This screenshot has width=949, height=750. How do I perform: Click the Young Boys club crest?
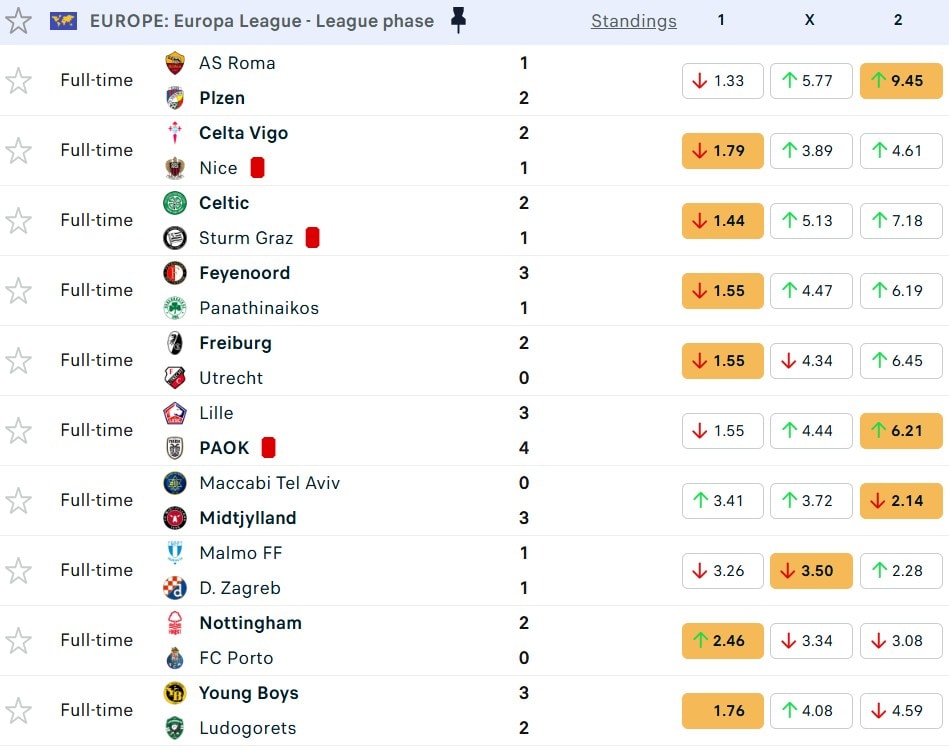[175, 693]
